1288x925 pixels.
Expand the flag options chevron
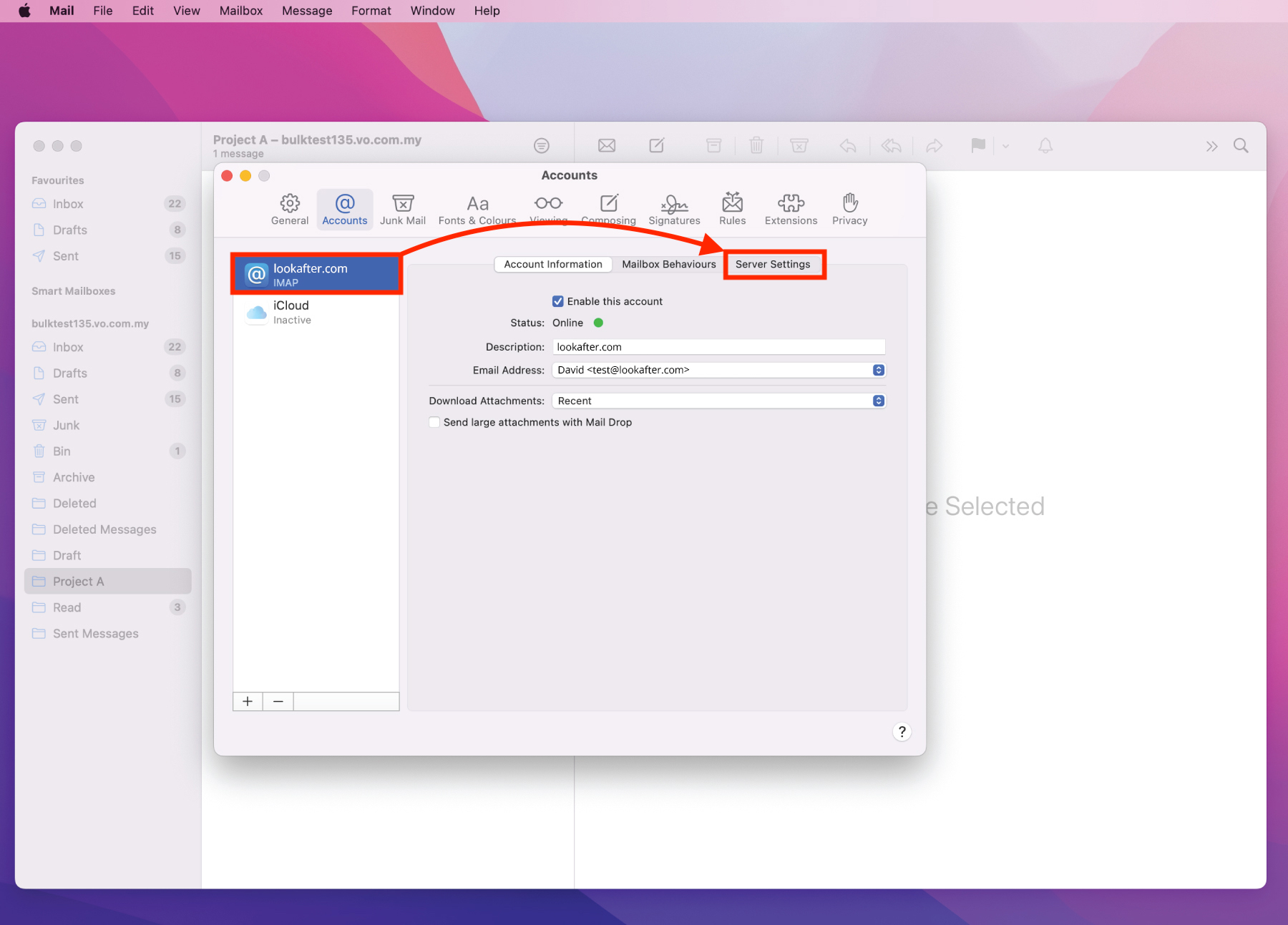pos(1005,146)
